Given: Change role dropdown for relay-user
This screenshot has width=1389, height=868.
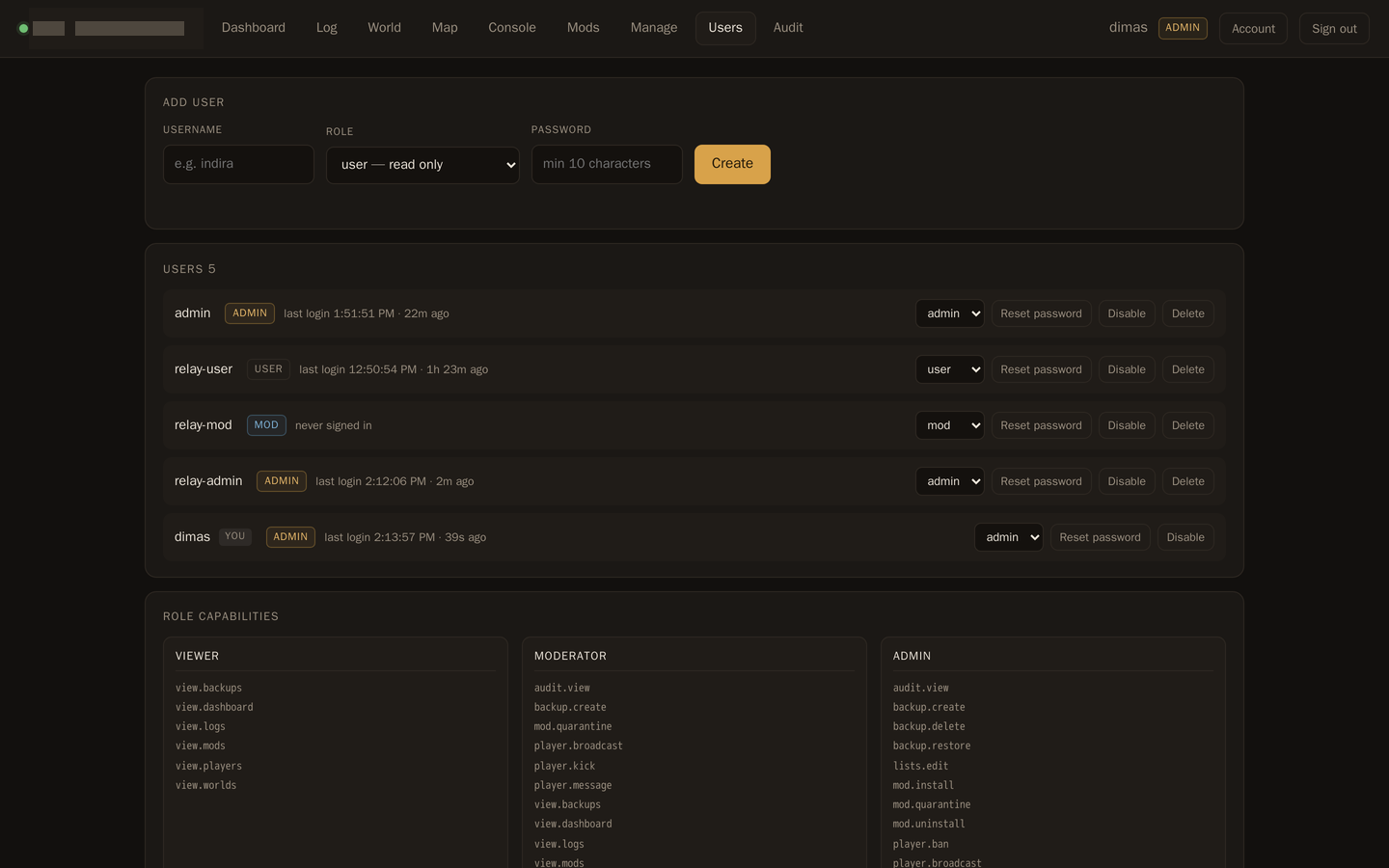Looking at the screenshot, I should pyautogui.click(x=950, y=369).
